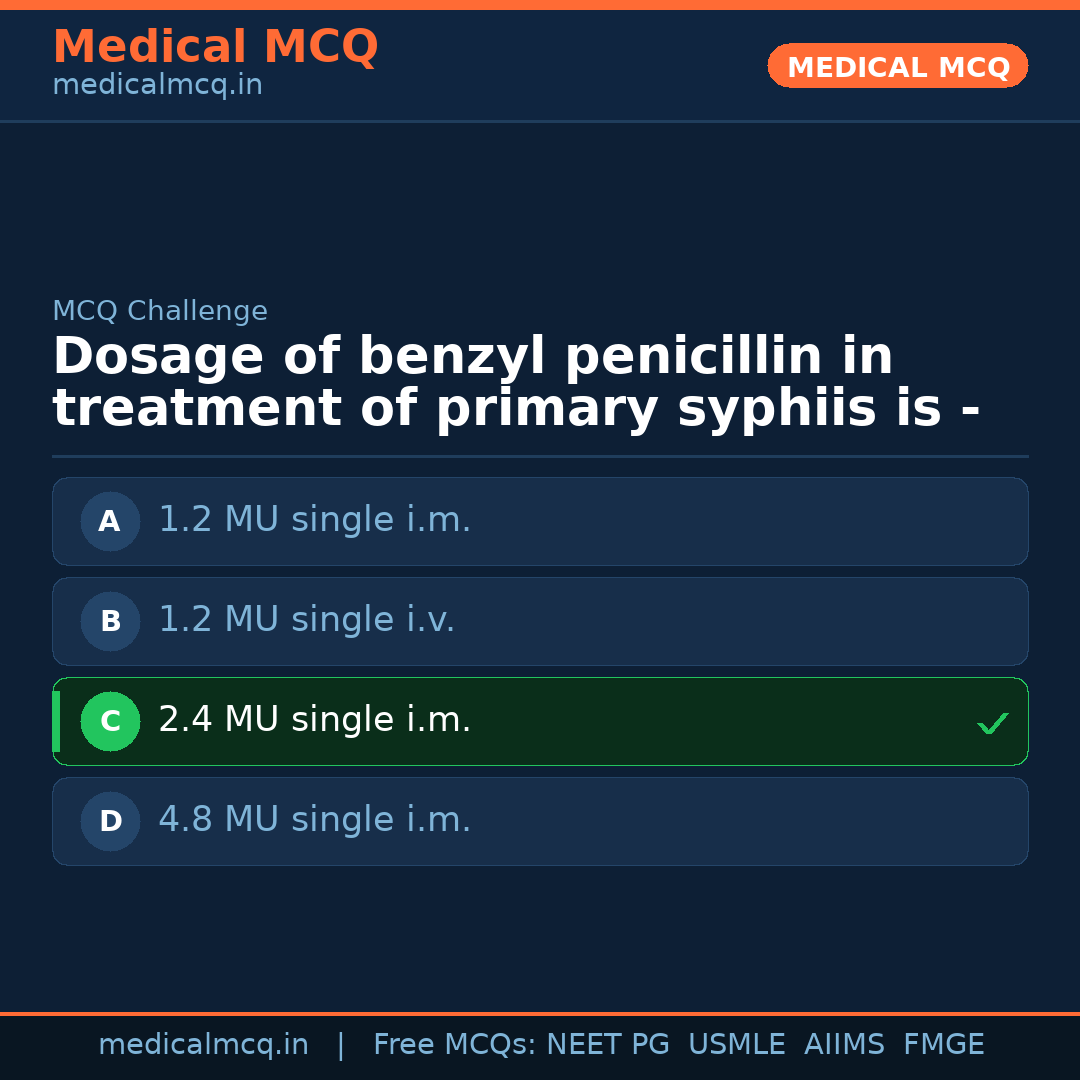This screenshot has height=1080, width=1080.
Task: Open medicalmcq.in link in footer
Action: coord(203,1045)
